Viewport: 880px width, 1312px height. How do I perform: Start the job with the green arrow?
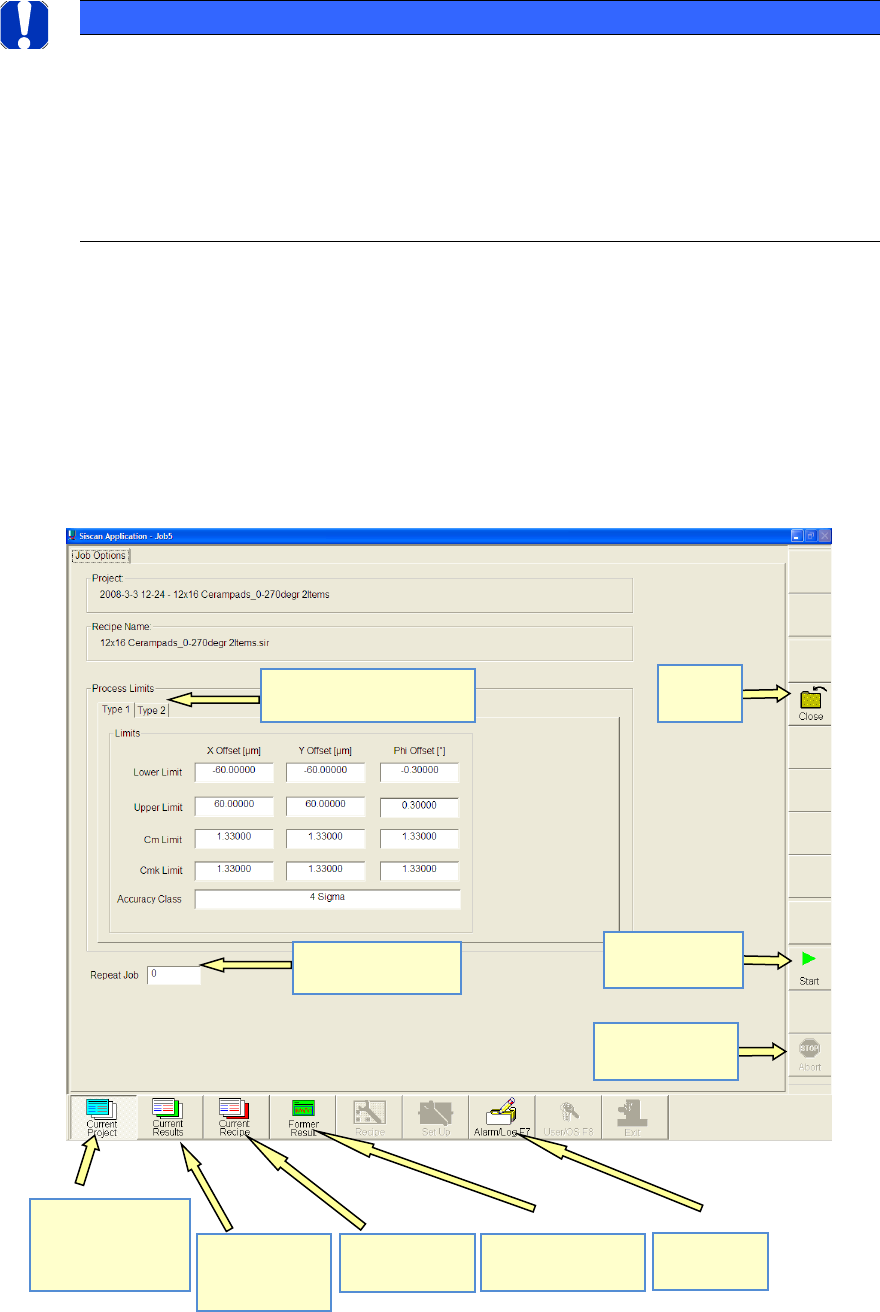810,967
